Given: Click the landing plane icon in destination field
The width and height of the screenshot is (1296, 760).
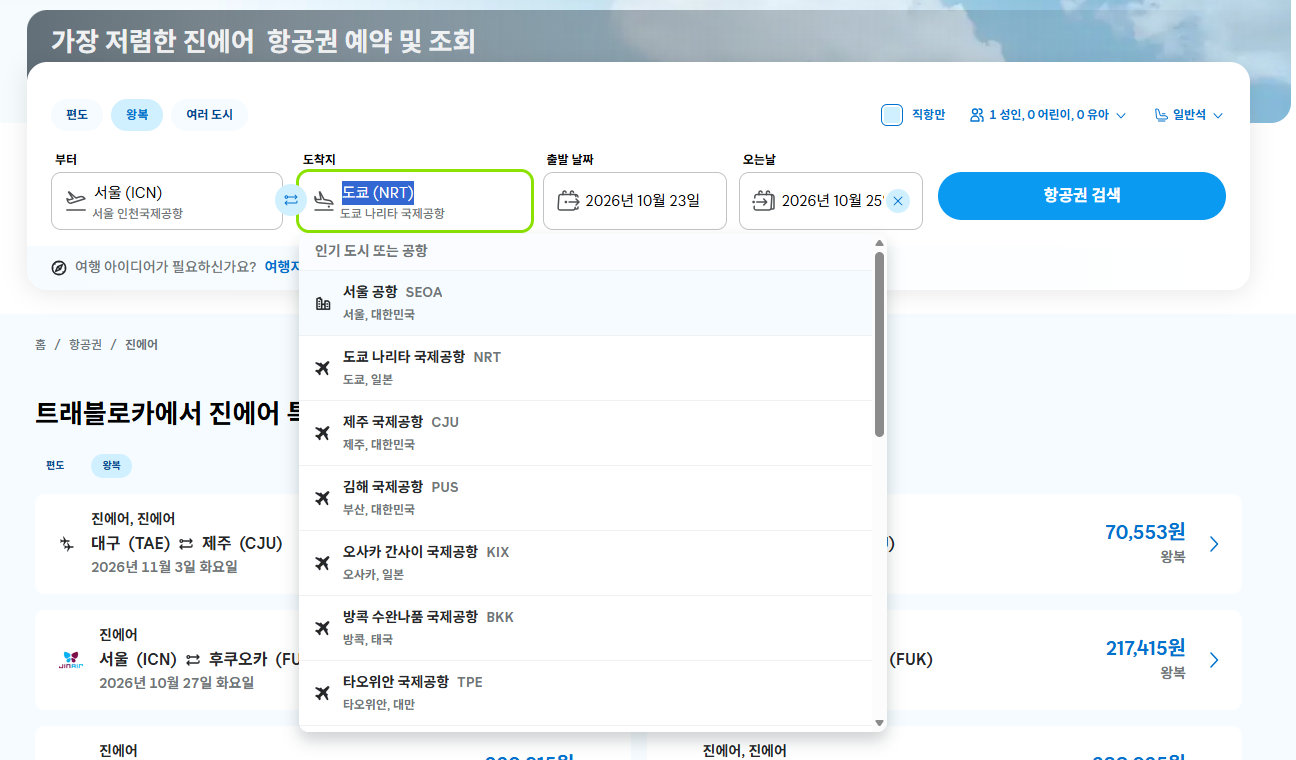Looking at the screenshot, I should pos(323,200).
